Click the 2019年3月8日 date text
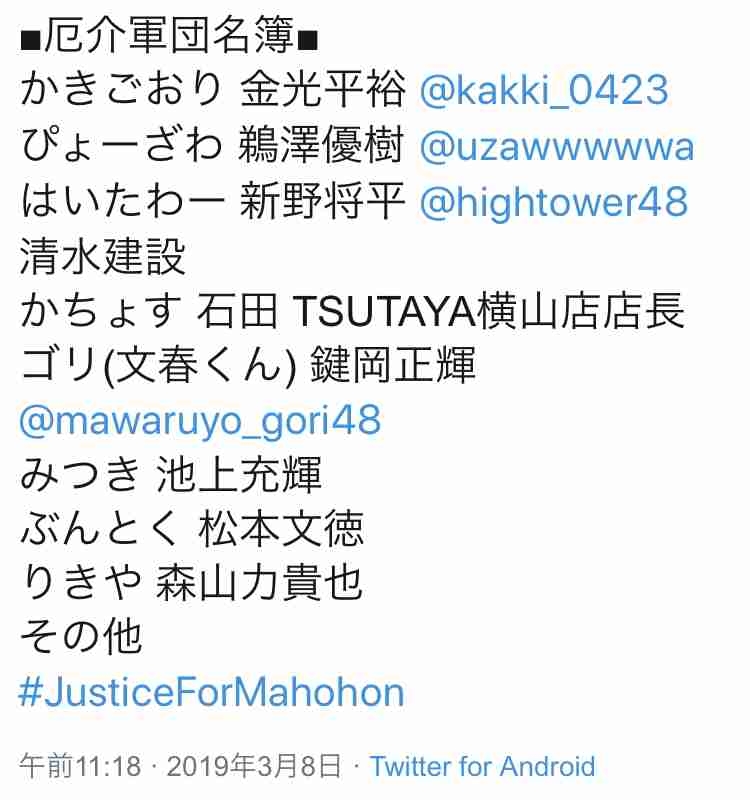 [x=254, y=766]
